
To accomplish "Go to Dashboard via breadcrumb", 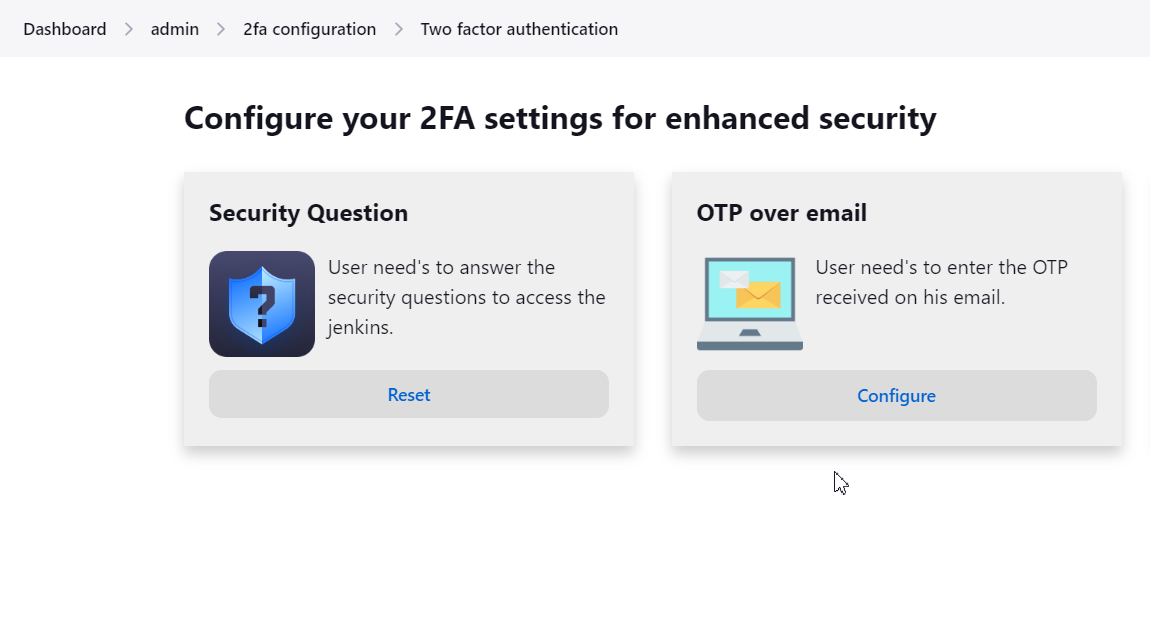I will (x=65, y=29).
